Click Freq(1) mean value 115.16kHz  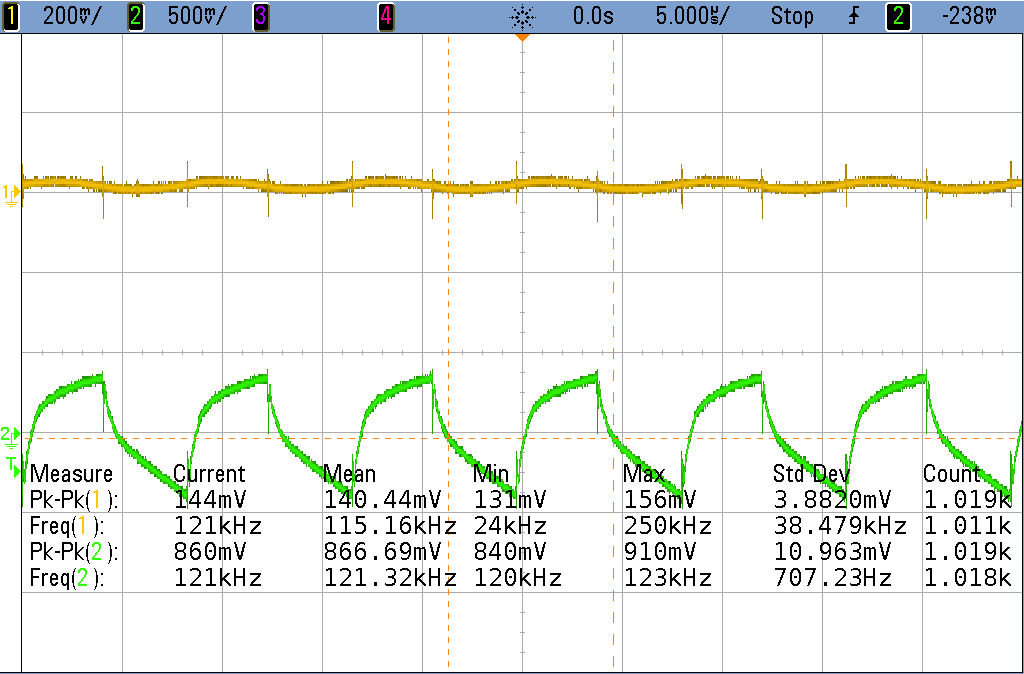390,526
